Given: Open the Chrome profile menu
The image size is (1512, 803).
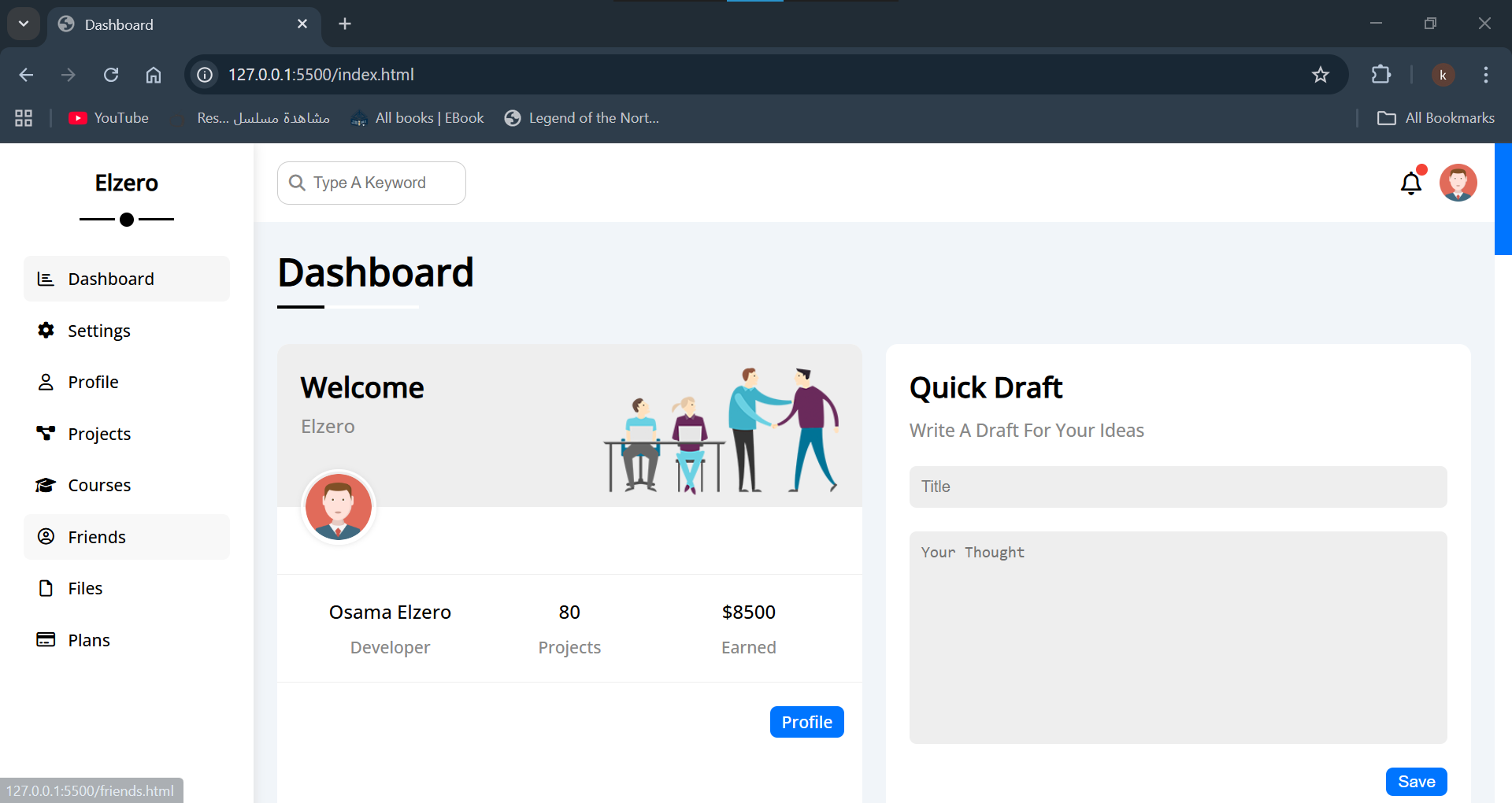Looking at the screenshot, I should click(1444, 75).
